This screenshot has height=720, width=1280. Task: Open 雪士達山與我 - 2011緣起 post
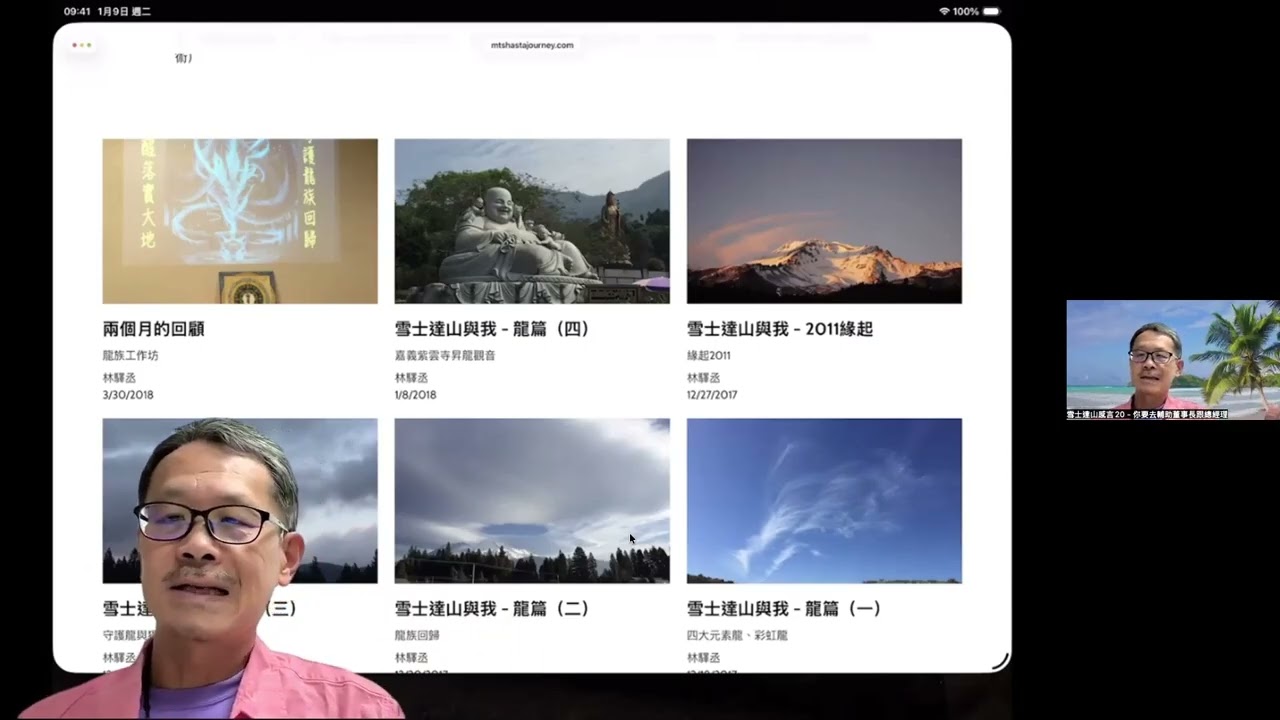pyautogui.click(x=780, y=329)
